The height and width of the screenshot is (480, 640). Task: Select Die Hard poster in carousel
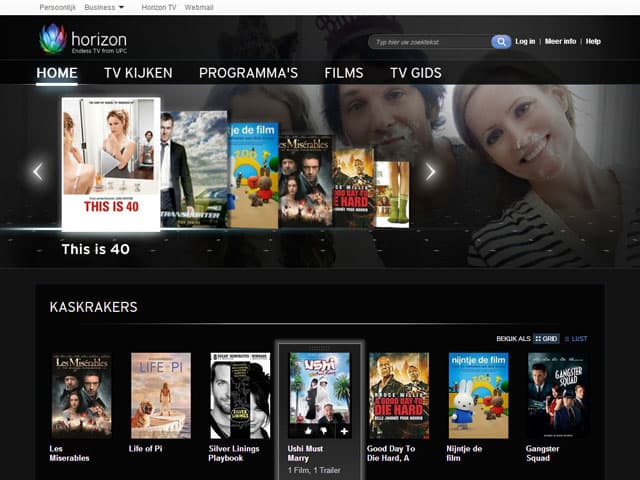[x=353, y=188]
